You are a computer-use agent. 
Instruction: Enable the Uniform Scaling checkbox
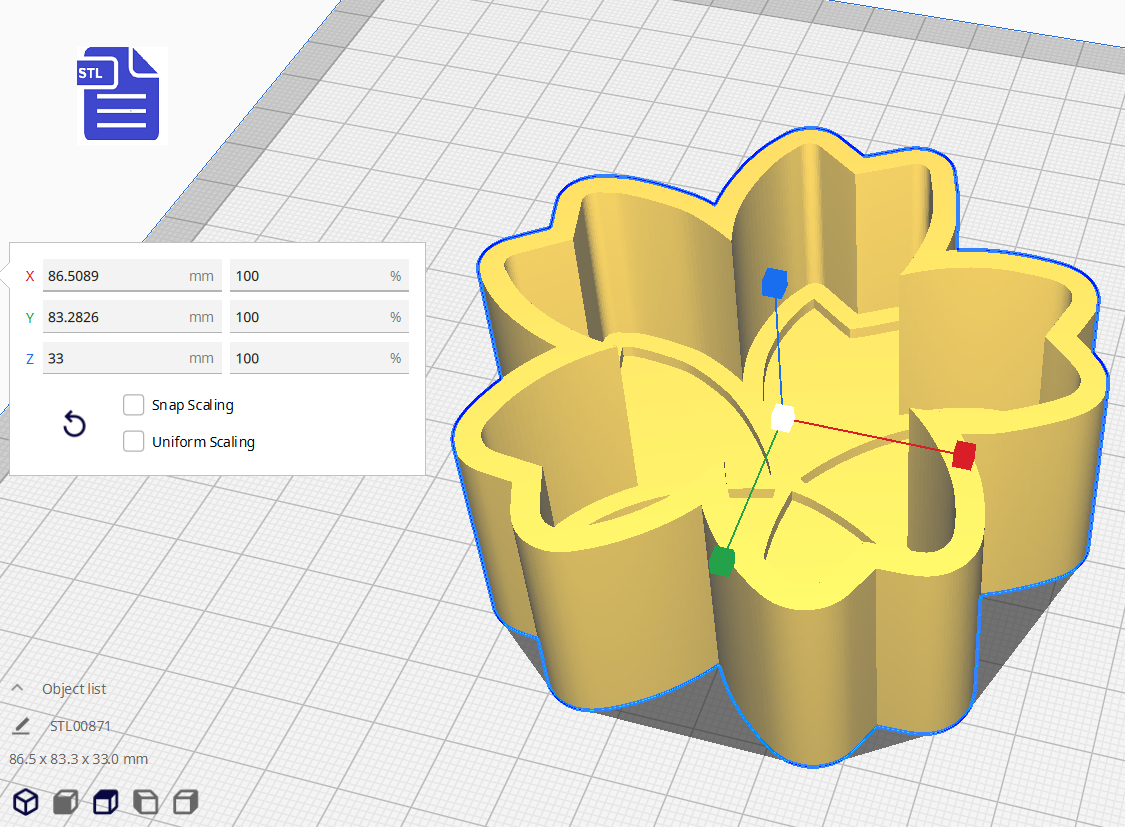coord(134,441)
